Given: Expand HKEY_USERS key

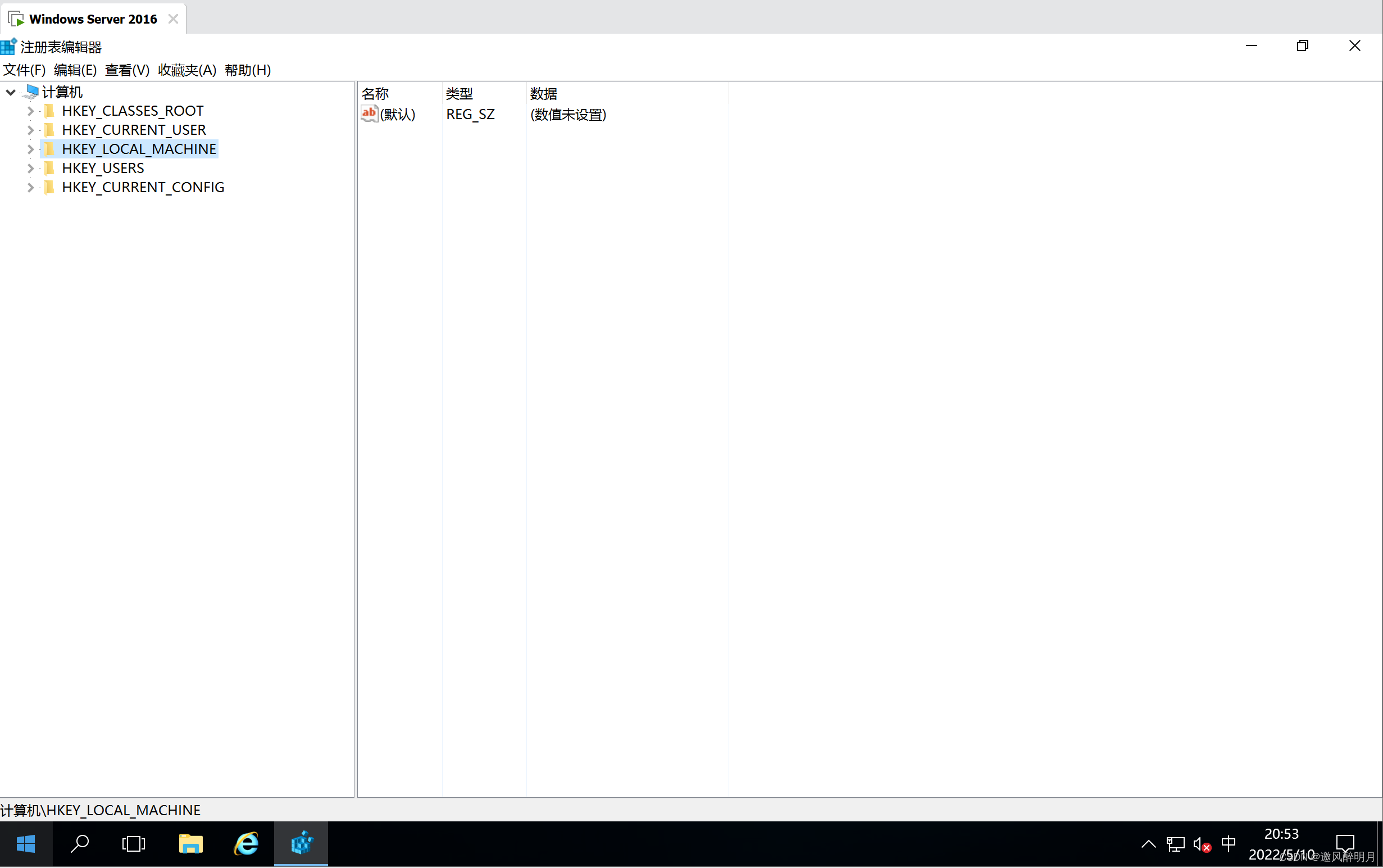Looking at the screenshot, I should pos(30,168).
